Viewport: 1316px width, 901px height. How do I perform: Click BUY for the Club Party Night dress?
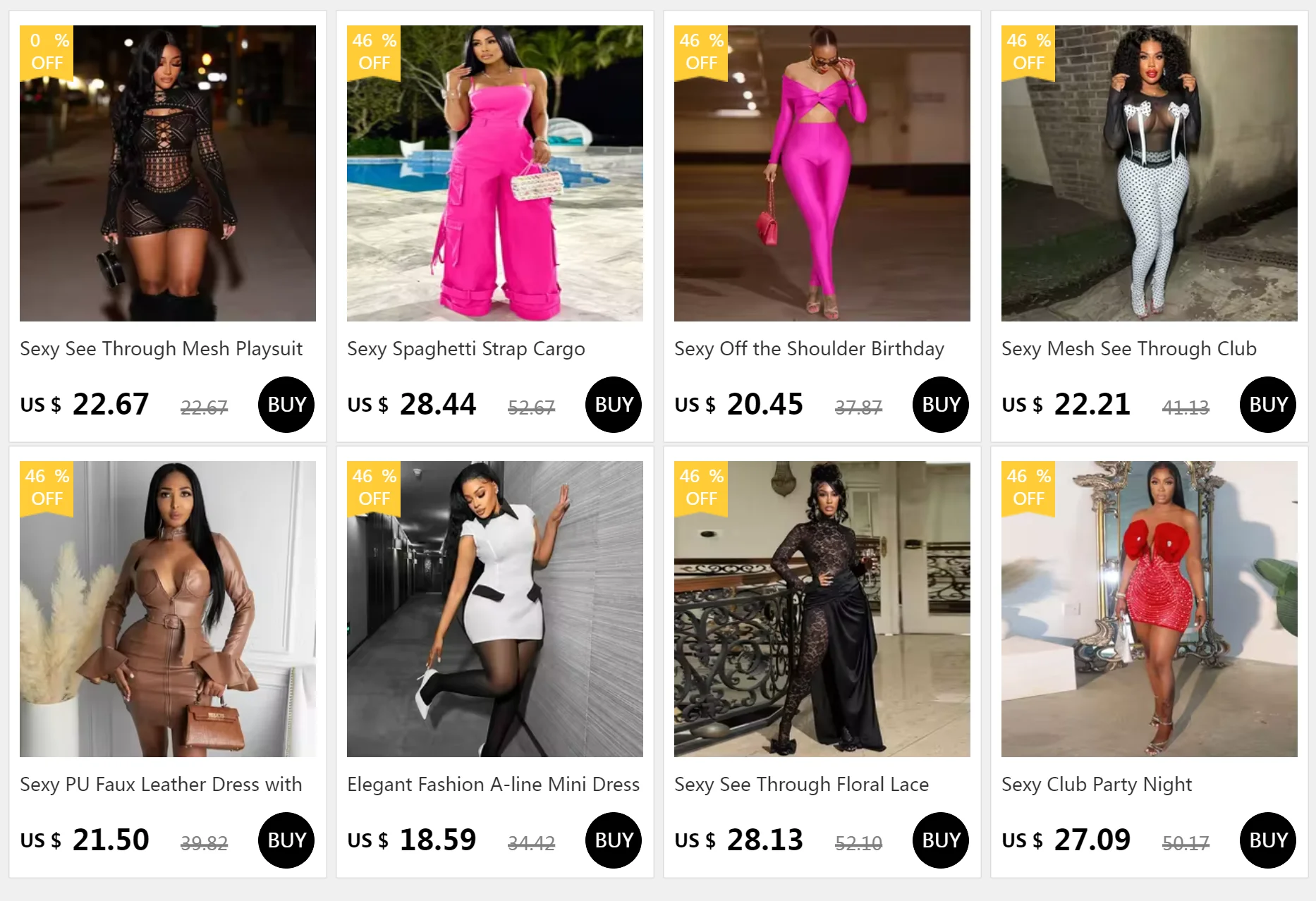(x=1268, y=840)
